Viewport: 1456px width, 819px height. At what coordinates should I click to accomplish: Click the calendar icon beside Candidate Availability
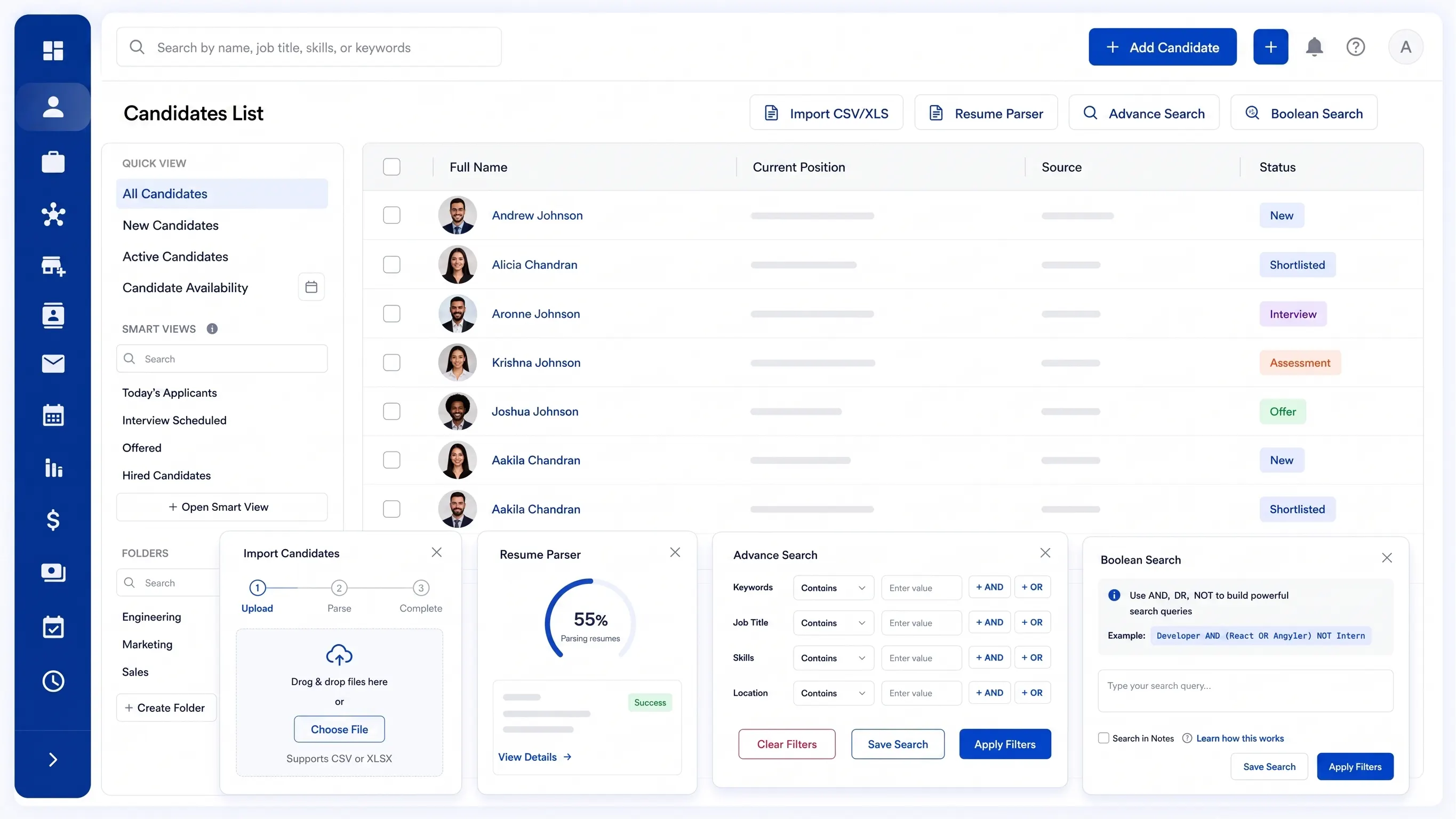coord(311,287)
